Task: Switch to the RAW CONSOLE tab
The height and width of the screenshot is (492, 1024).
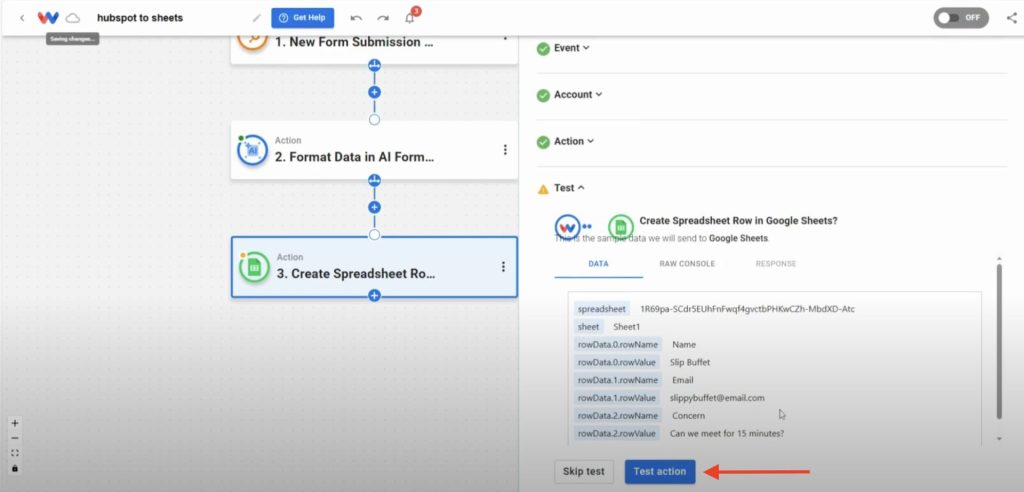Action: 687,264
